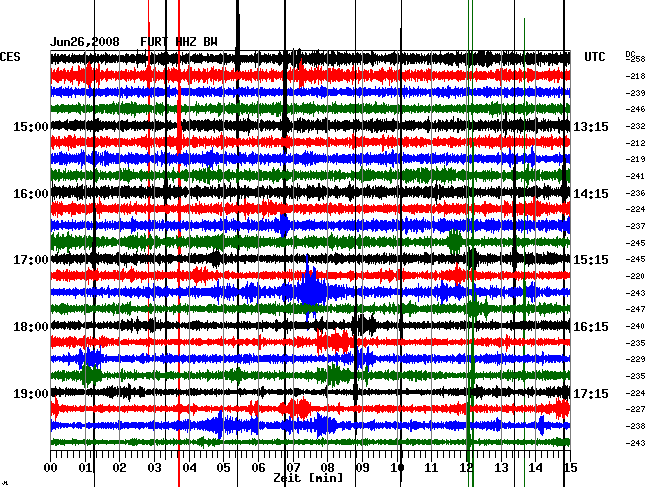This screenshot has width=650, height=494.
Task: Select the 14:15 UTC time label
Action: pos(591,194)
